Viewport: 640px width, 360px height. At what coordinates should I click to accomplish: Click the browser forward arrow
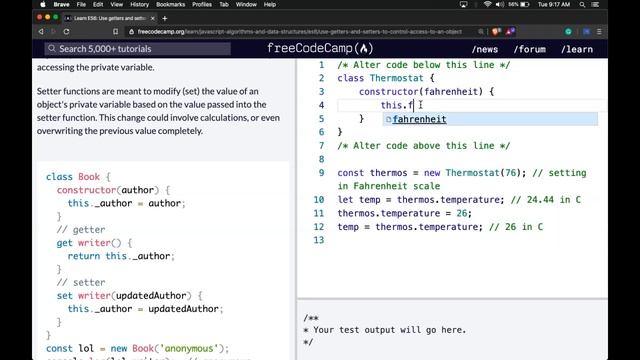[x=53, y=31]
